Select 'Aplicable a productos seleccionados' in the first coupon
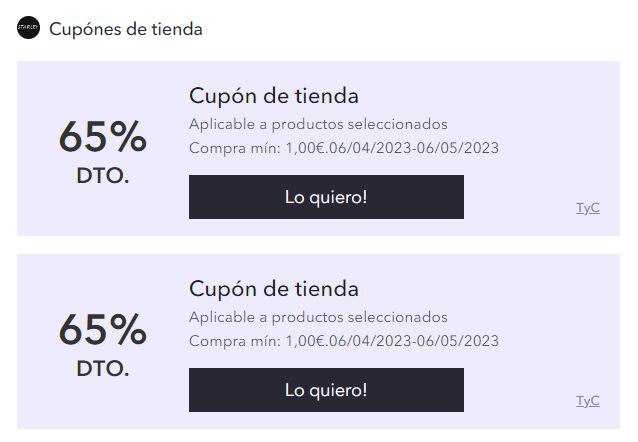 (x=318, y=125)
